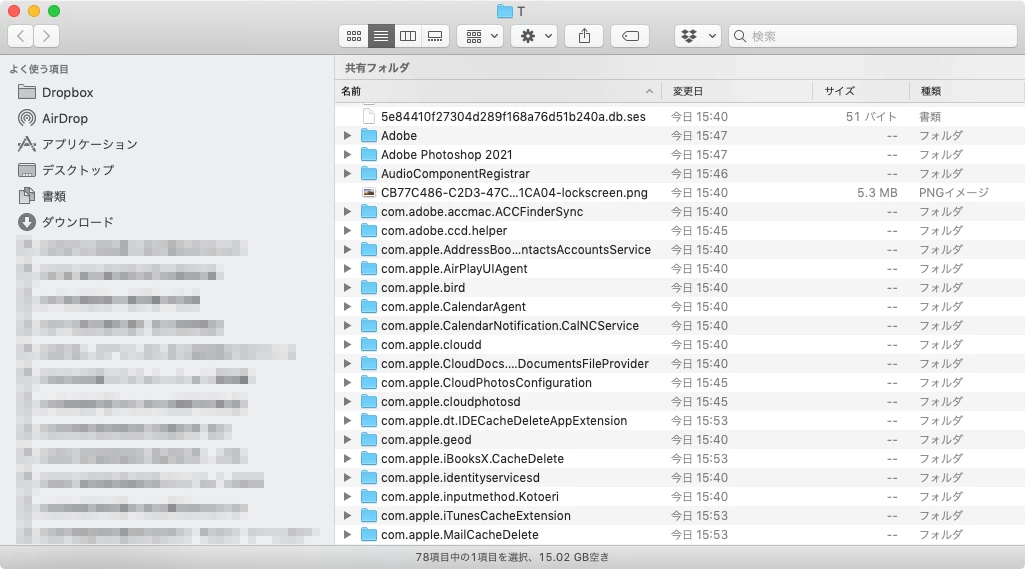Open the group-by arrangement dropdown

coord(480,36)
